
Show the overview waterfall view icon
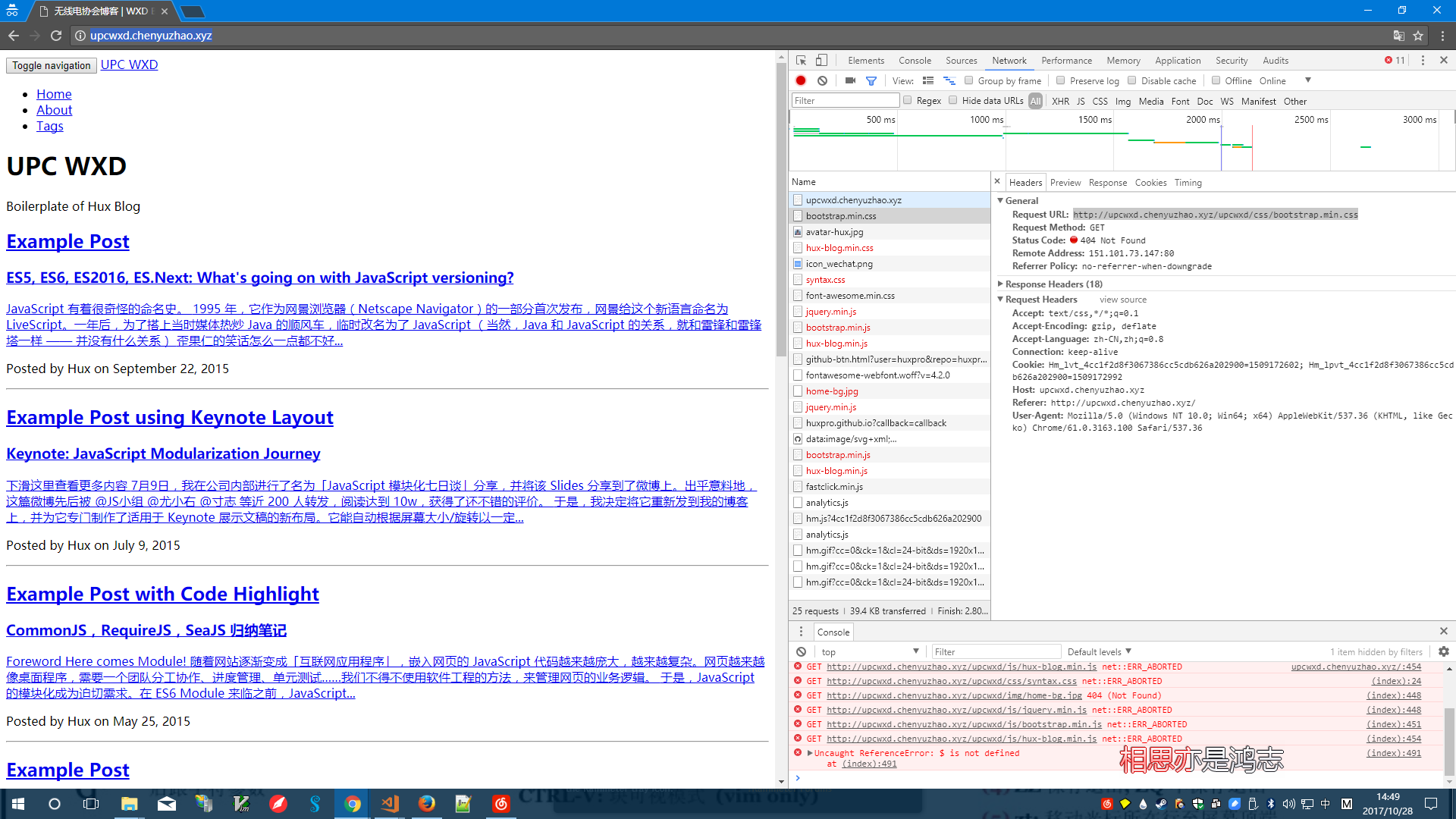pyautogui.click(x=949, y=80)
